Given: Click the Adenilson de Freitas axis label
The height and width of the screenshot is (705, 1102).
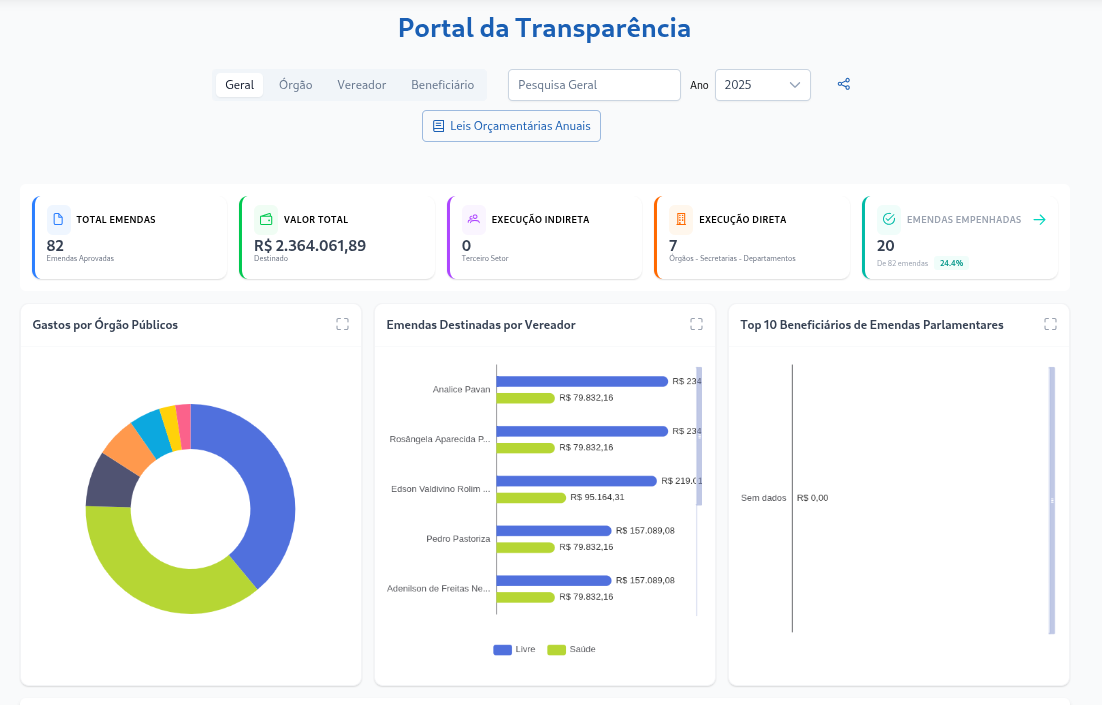Looking at the screenshot, I should pos(439,589).
